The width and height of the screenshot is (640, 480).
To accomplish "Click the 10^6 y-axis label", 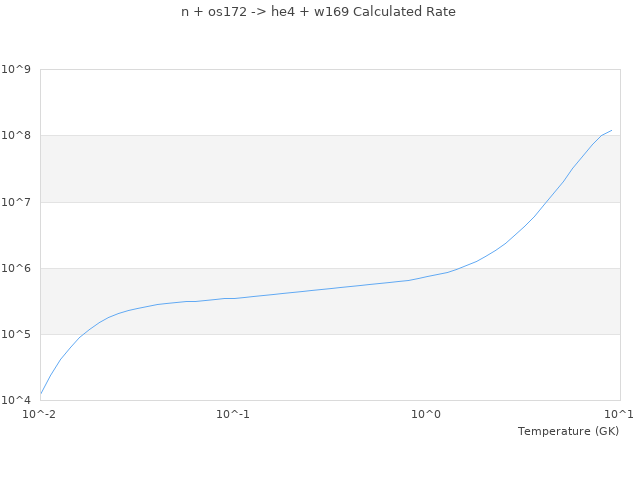I will (17, 268).
